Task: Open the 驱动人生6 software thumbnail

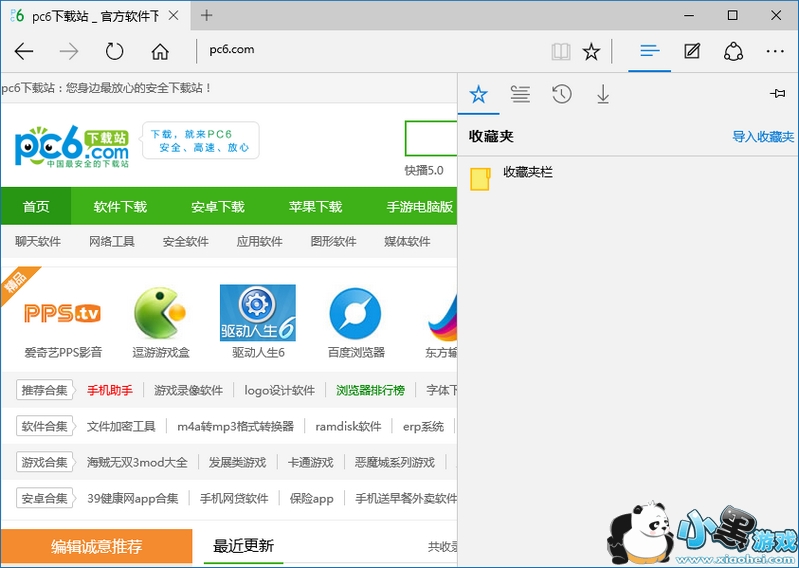Action: 258,313
